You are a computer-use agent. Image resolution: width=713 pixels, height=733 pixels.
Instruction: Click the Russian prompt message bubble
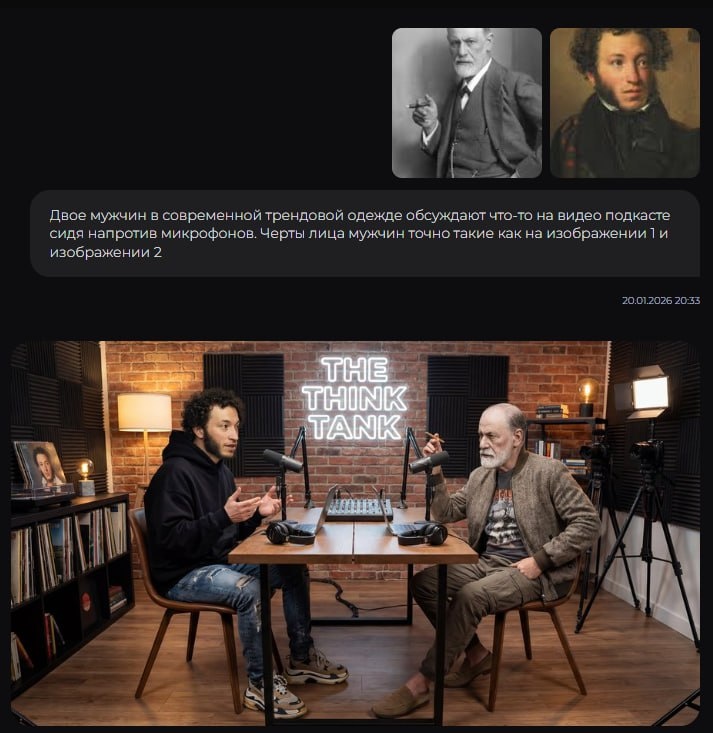pos(365,233)
